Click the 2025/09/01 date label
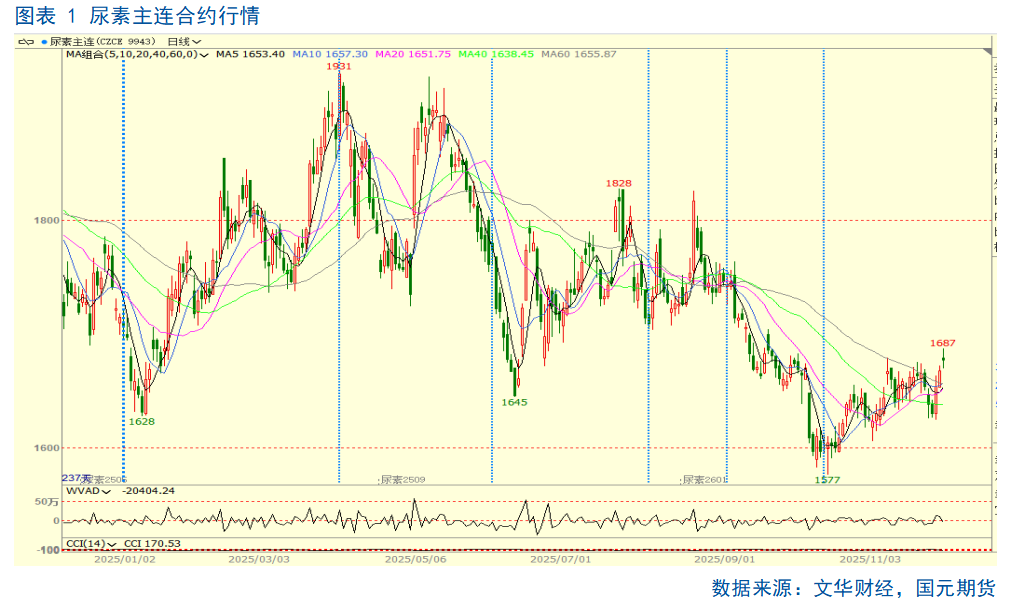This screenshot has width=1009, height=615. 725,559
